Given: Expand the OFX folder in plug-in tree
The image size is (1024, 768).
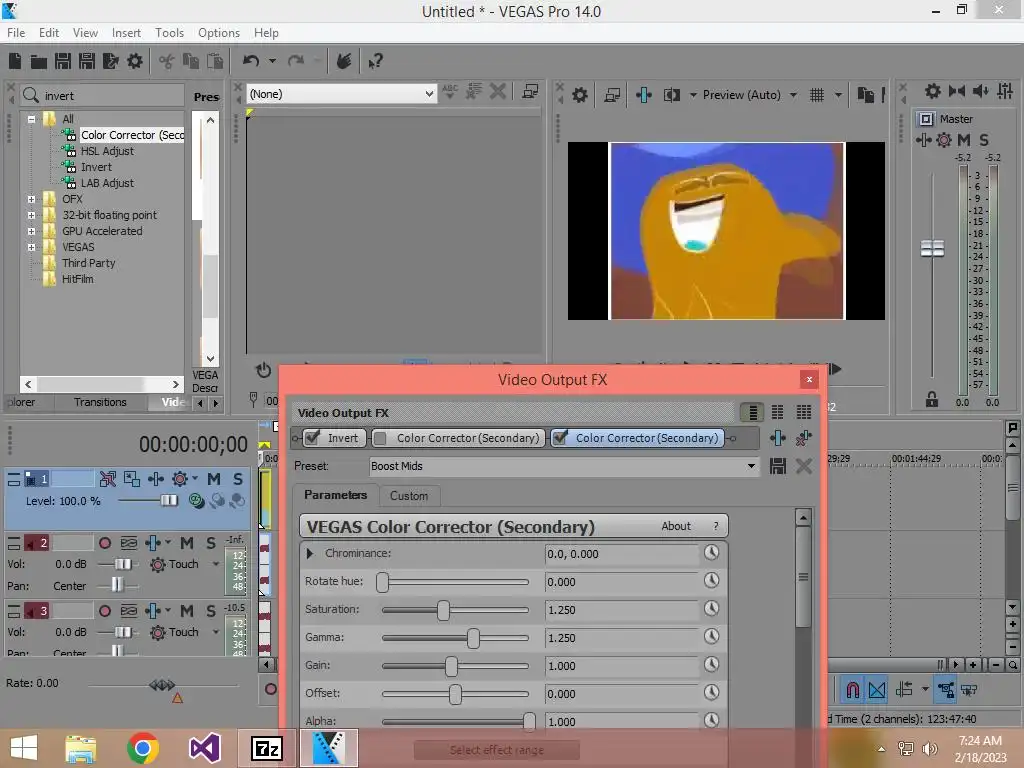Looking at the screenshot, I should tap(31, 199).
